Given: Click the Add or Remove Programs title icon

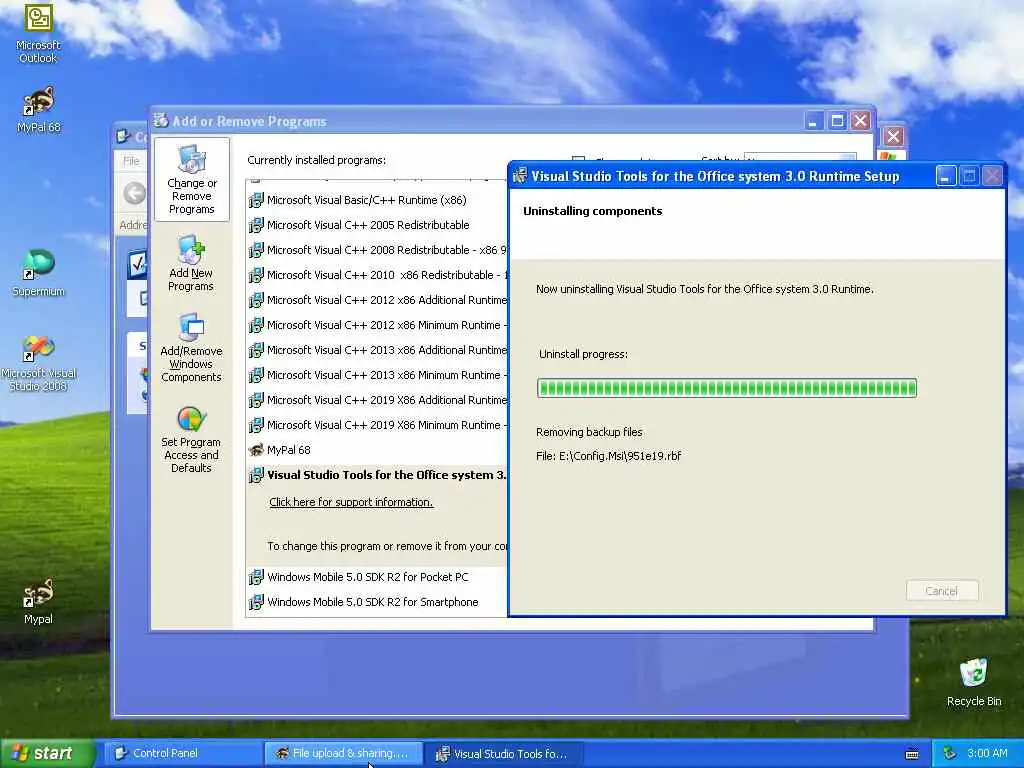Looking at the screenshot, I should tap(161, 121).
